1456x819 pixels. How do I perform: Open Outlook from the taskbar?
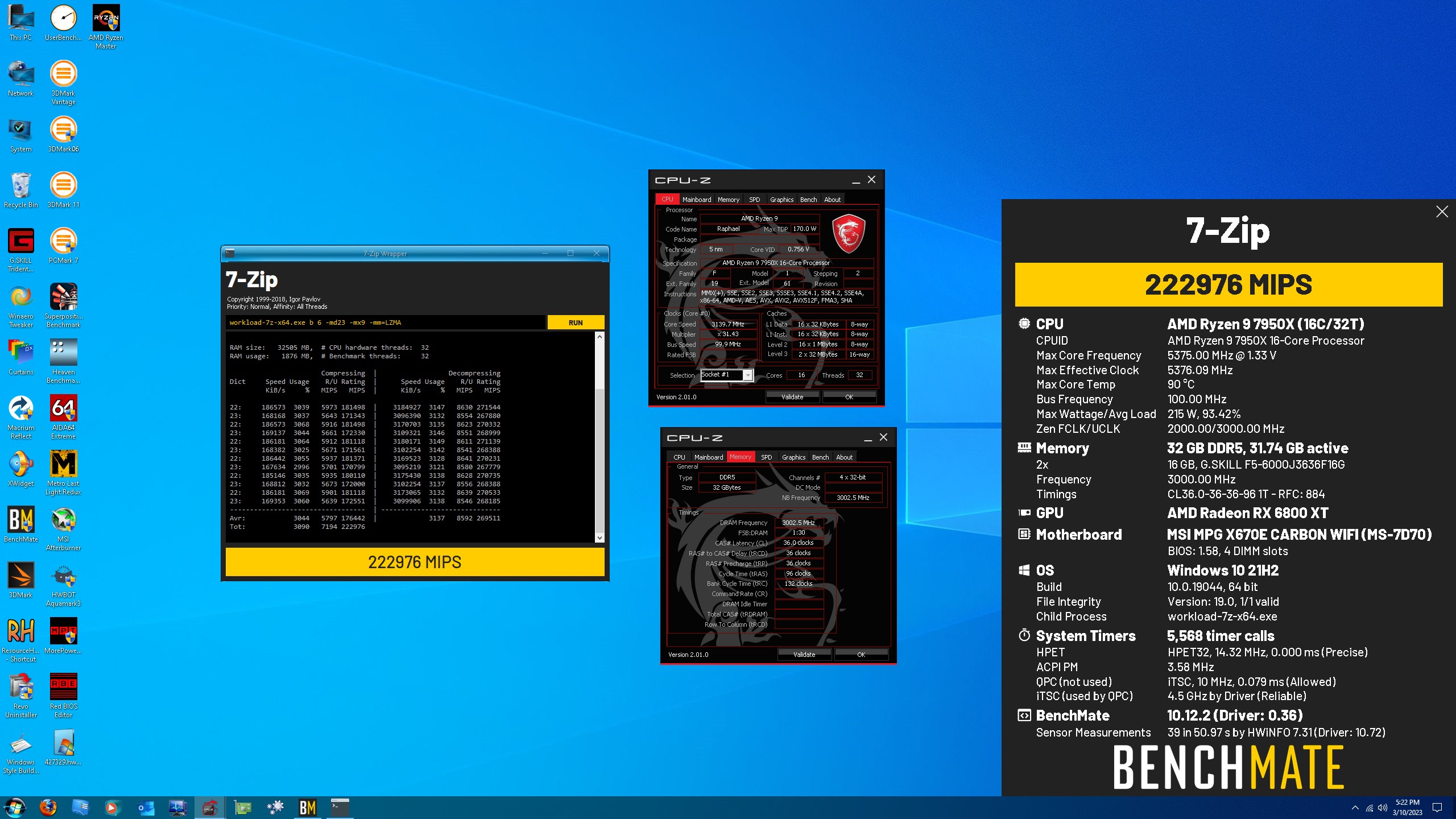(x=146, y=807)
